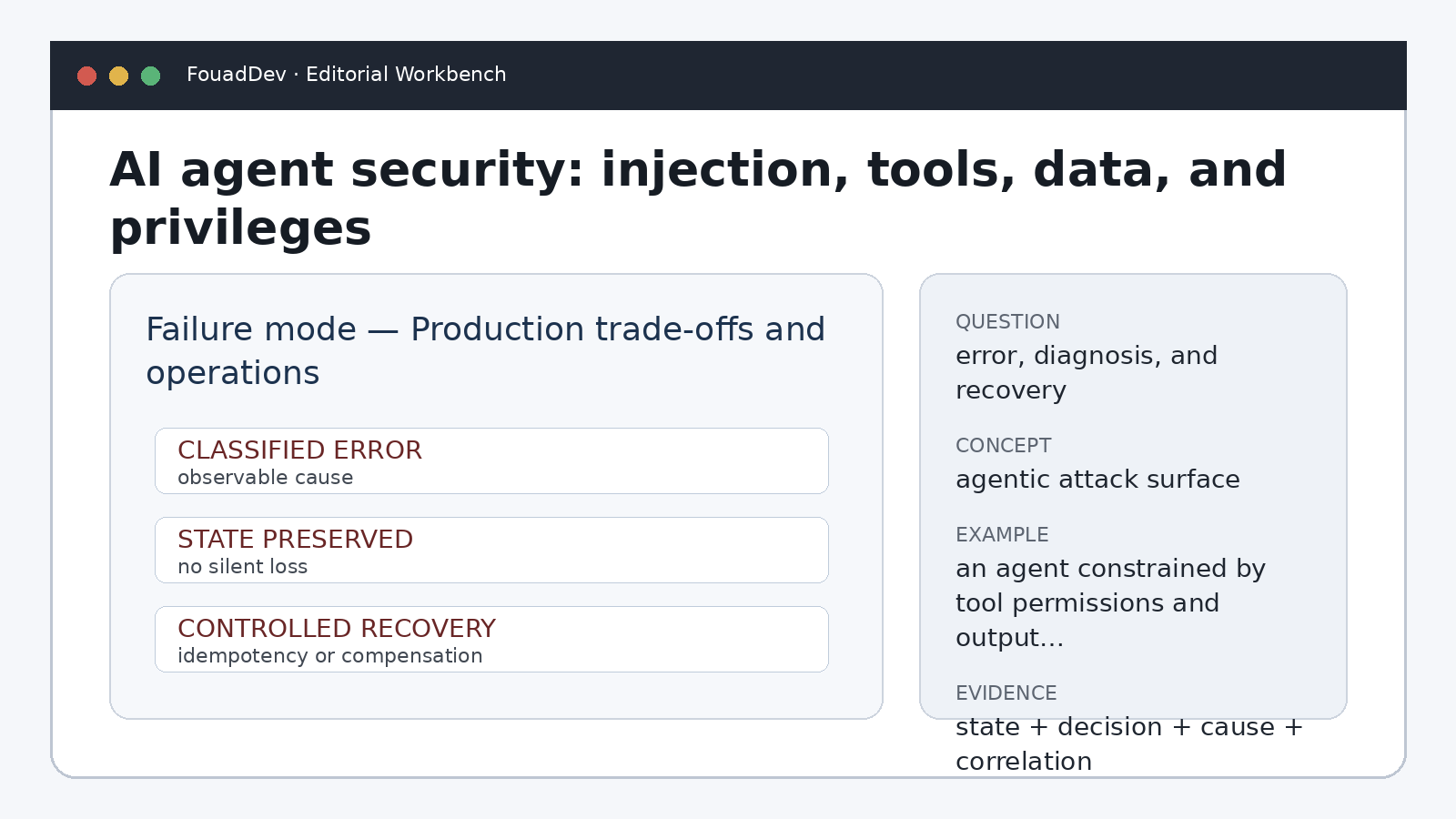Screen dimensions: 1456x819
Task: Click the QUESTION label in sidebar
Action: (x=1007, y=322)
